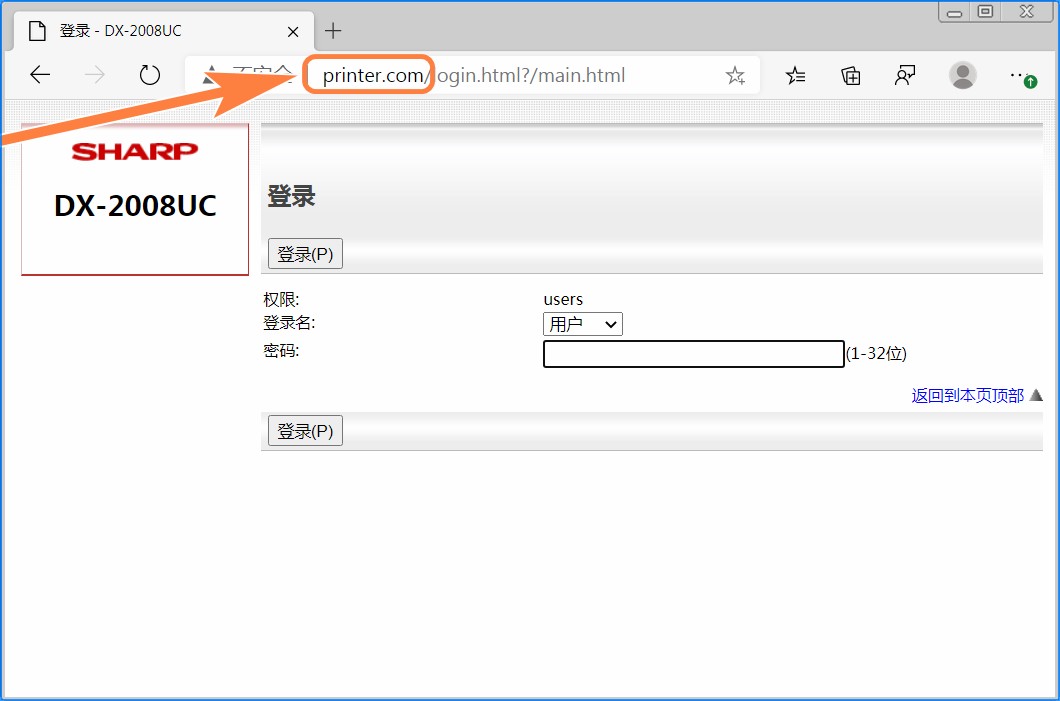1060x701 pixels.
Task: Click the greyed-out forward arrow
Action: (x=95, y=74)
